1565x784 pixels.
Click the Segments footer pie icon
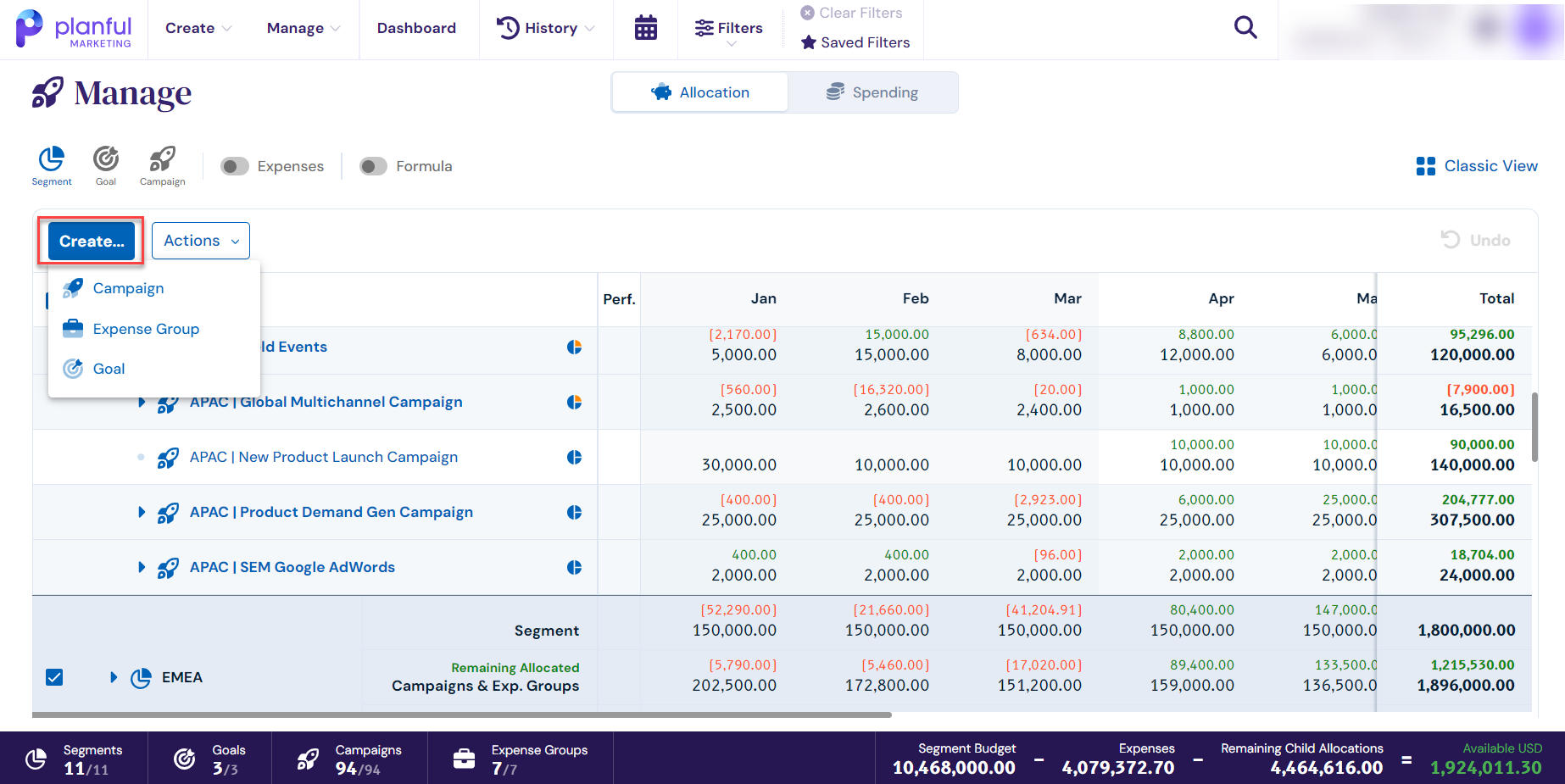pos(36,759)
